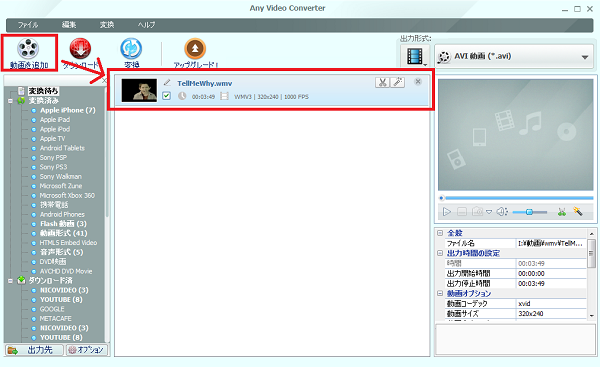Image resolution: width=600 pixels, height=367 pixels.
Task: Select Sony PS3 in the tree
Action: click(53, 167)
